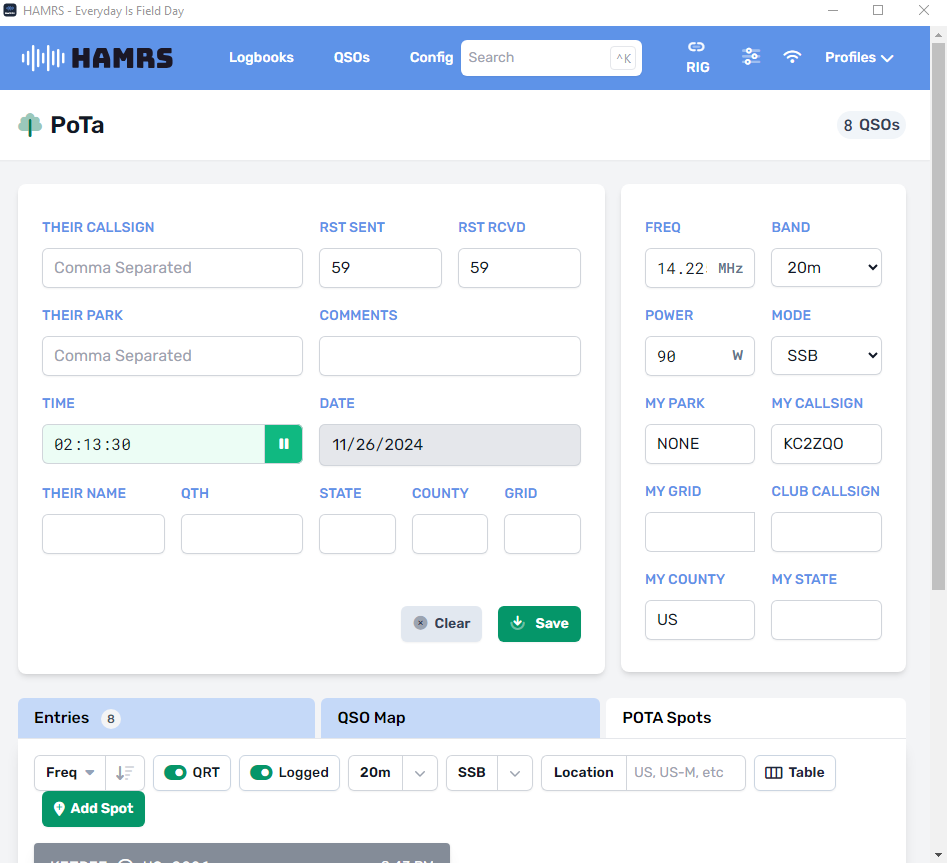Open settings via the sliders icon
This screenshot has height=863, width=947.
pyautogui.click(x=751, y=57)
